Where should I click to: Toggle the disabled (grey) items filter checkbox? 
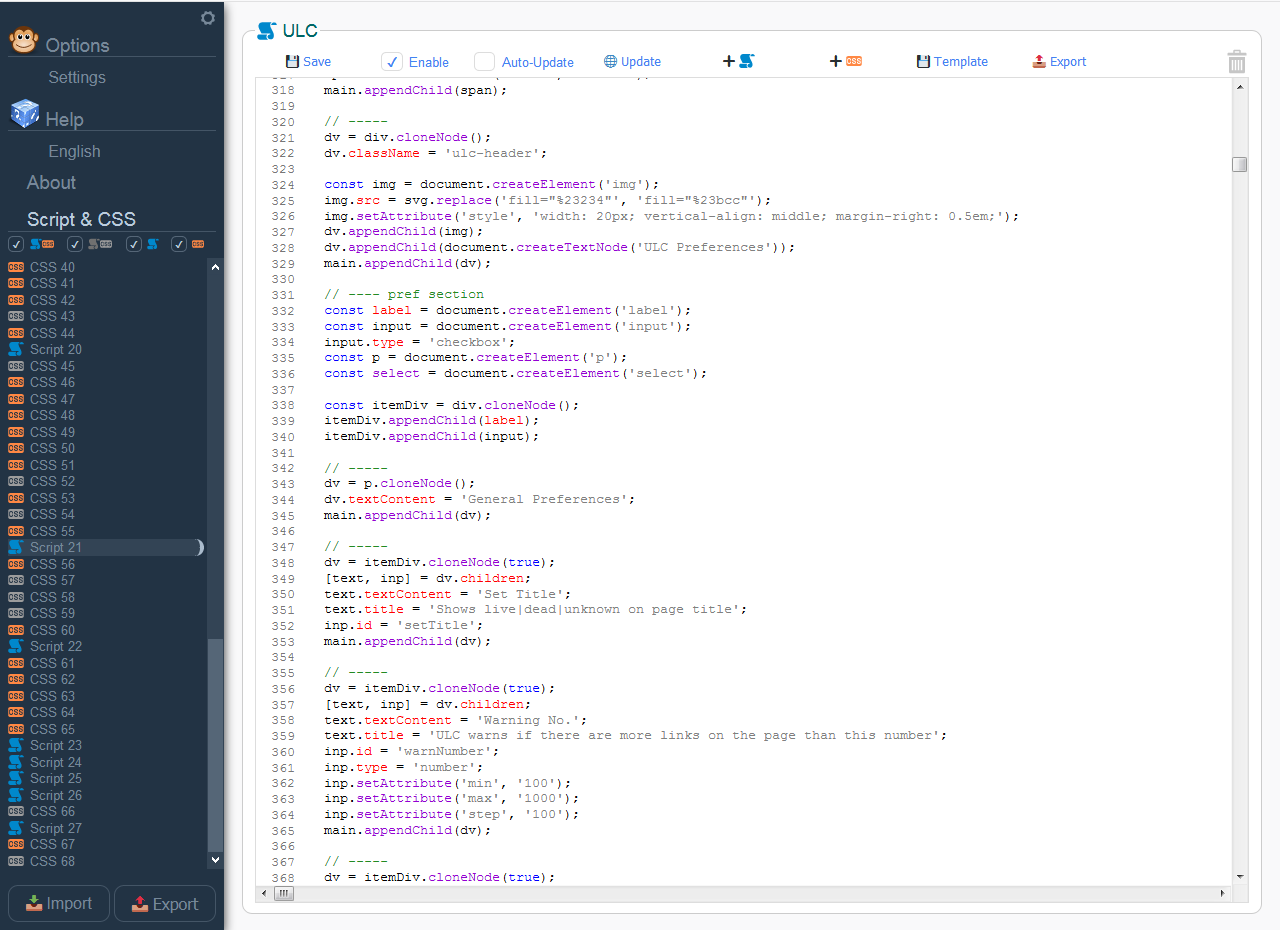(x=75, y=244)
